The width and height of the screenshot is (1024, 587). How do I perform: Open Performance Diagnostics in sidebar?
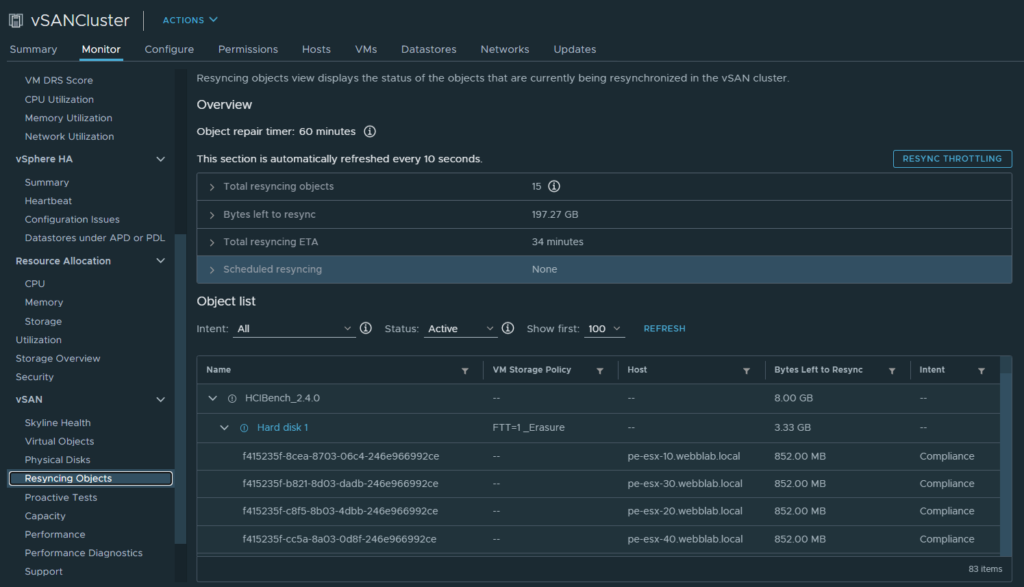[84, 553]
